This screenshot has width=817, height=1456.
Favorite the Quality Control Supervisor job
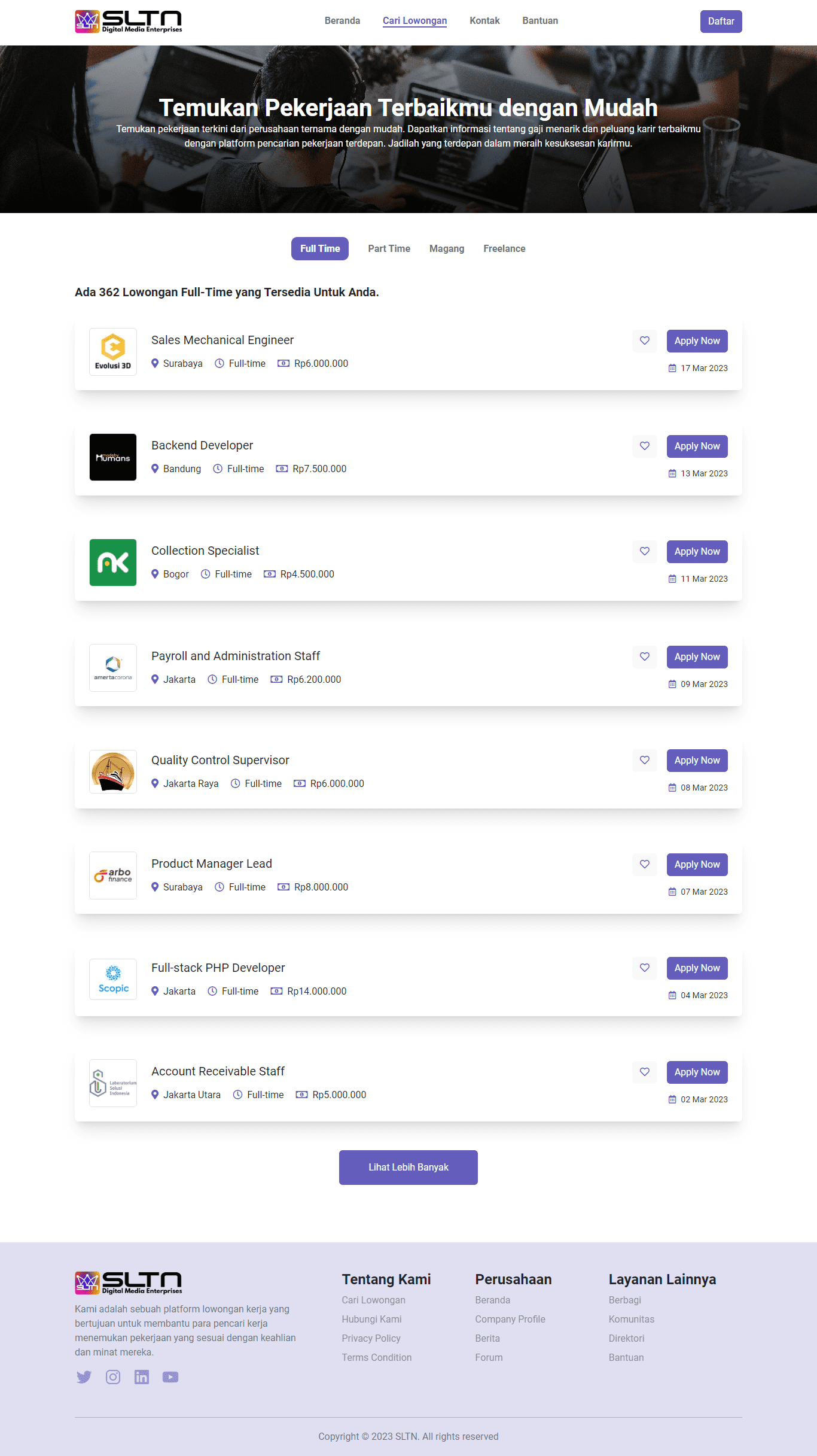coord(645,761)
